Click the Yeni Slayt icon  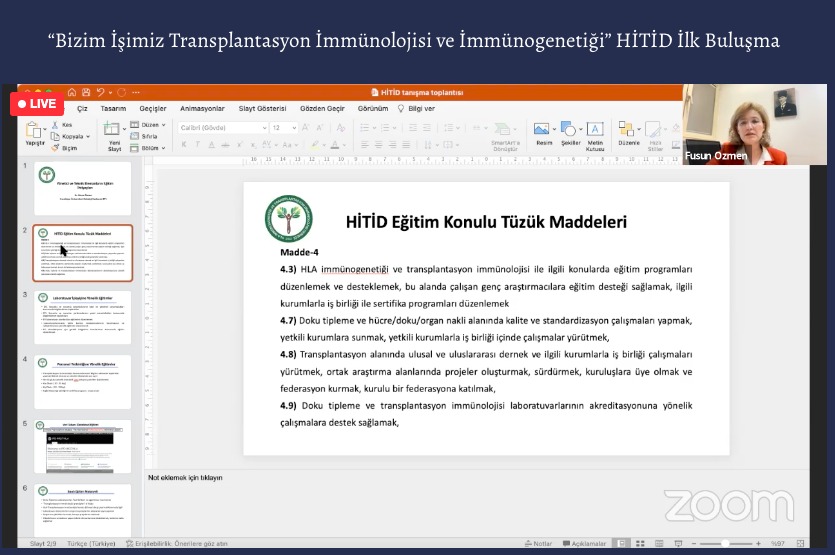coord(114,130)
